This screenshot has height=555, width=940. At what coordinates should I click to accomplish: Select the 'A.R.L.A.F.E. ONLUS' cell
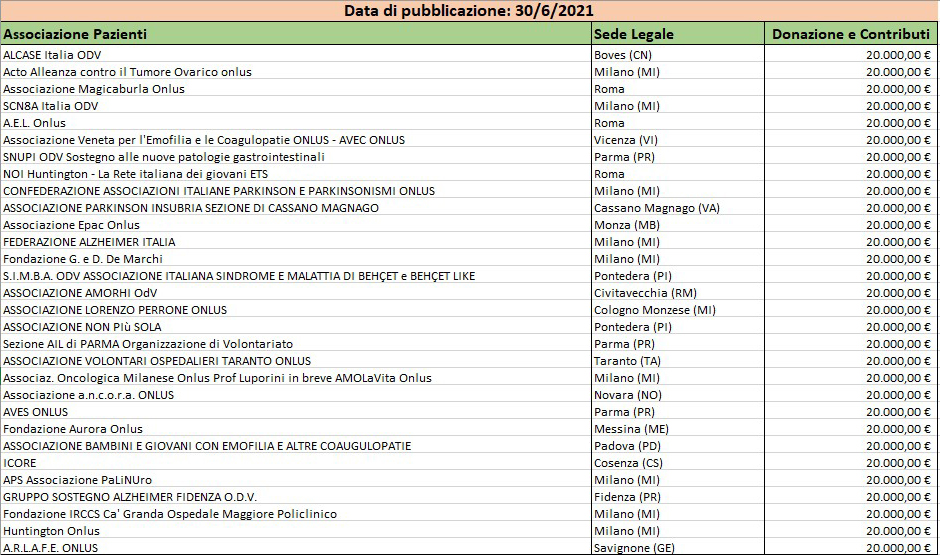pyautogui.click(x=296, y=547)
